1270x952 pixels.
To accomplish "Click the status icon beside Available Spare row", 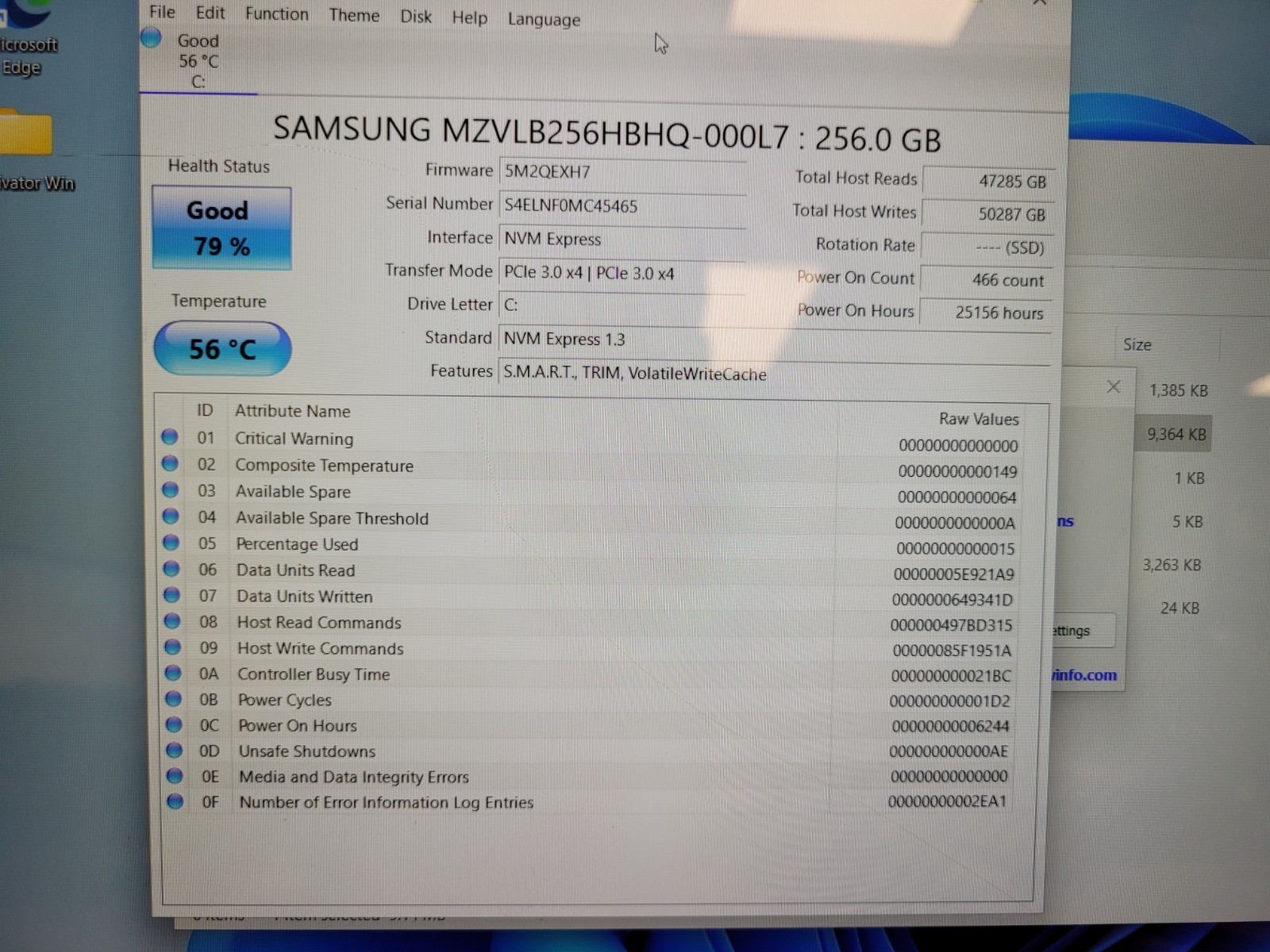I will click(171, 490).
